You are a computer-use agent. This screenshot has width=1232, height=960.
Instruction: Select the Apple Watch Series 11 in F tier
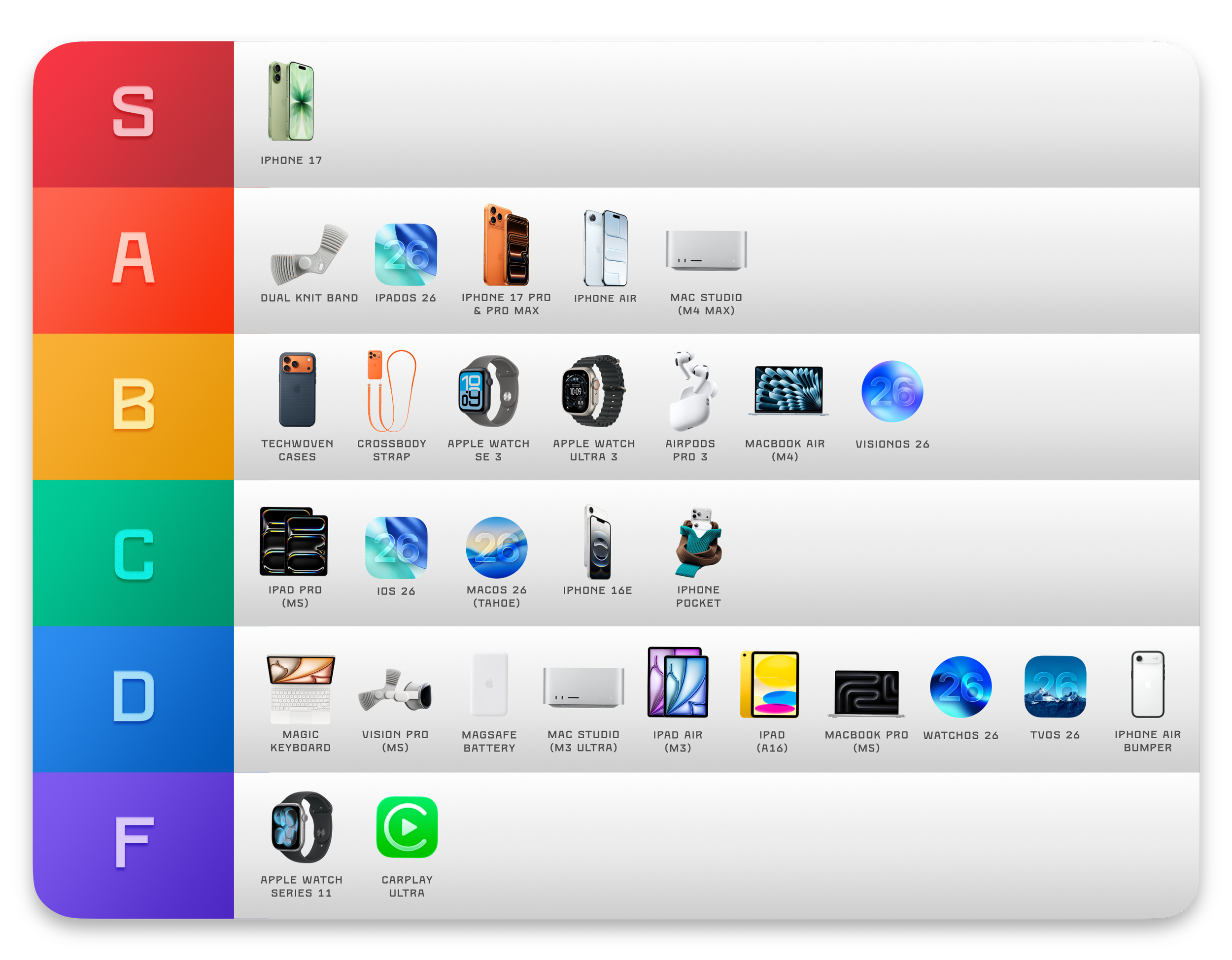pyautogui.click(x=301, y=829)
